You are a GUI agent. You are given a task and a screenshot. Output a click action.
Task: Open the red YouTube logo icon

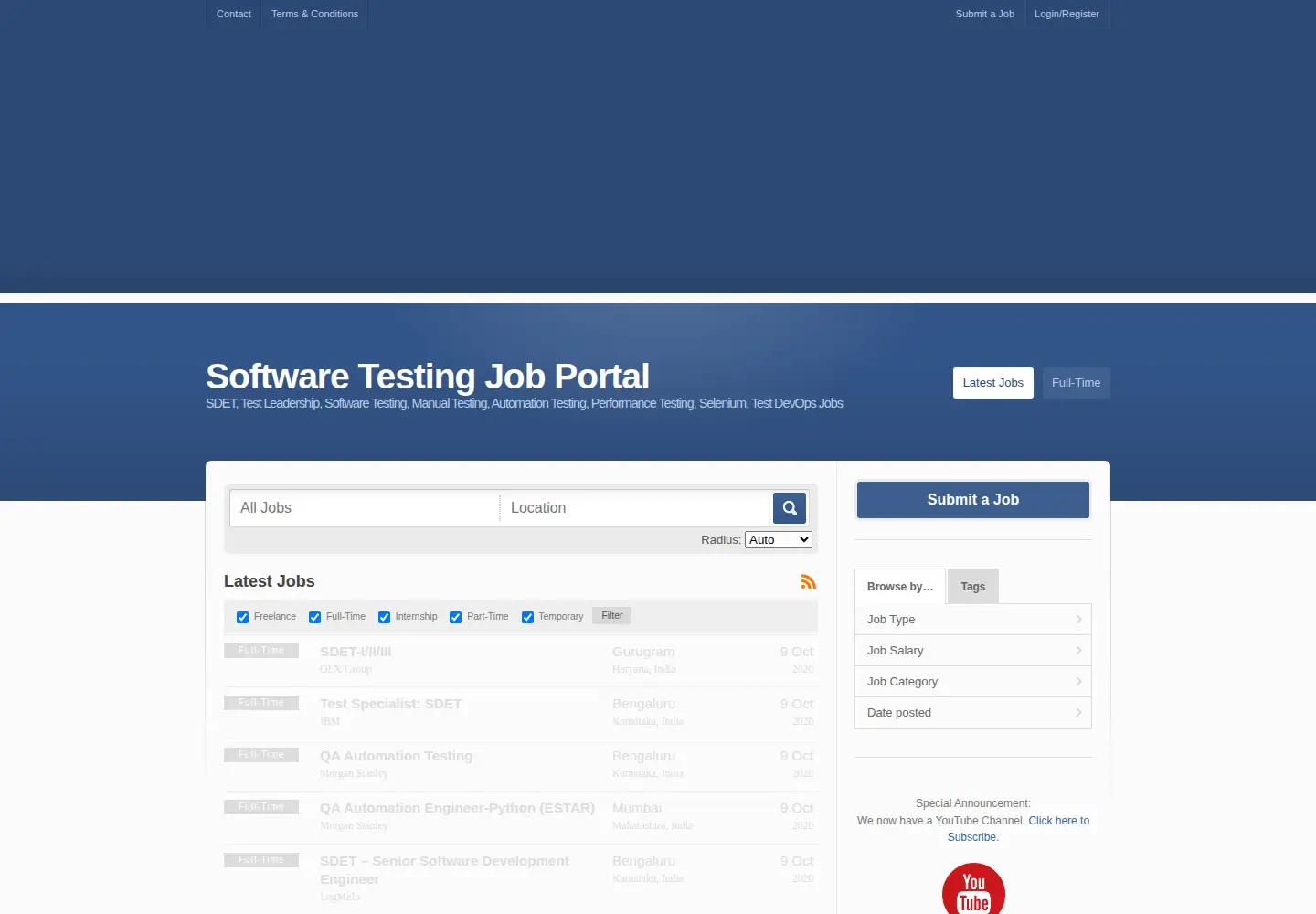coord(973,890)
